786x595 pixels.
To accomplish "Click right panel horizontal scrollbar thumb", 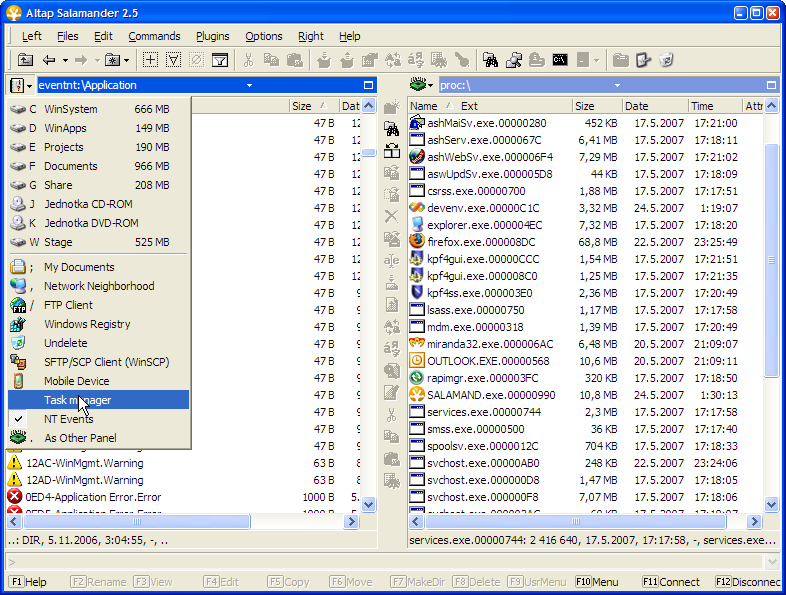I will (575, 522).
